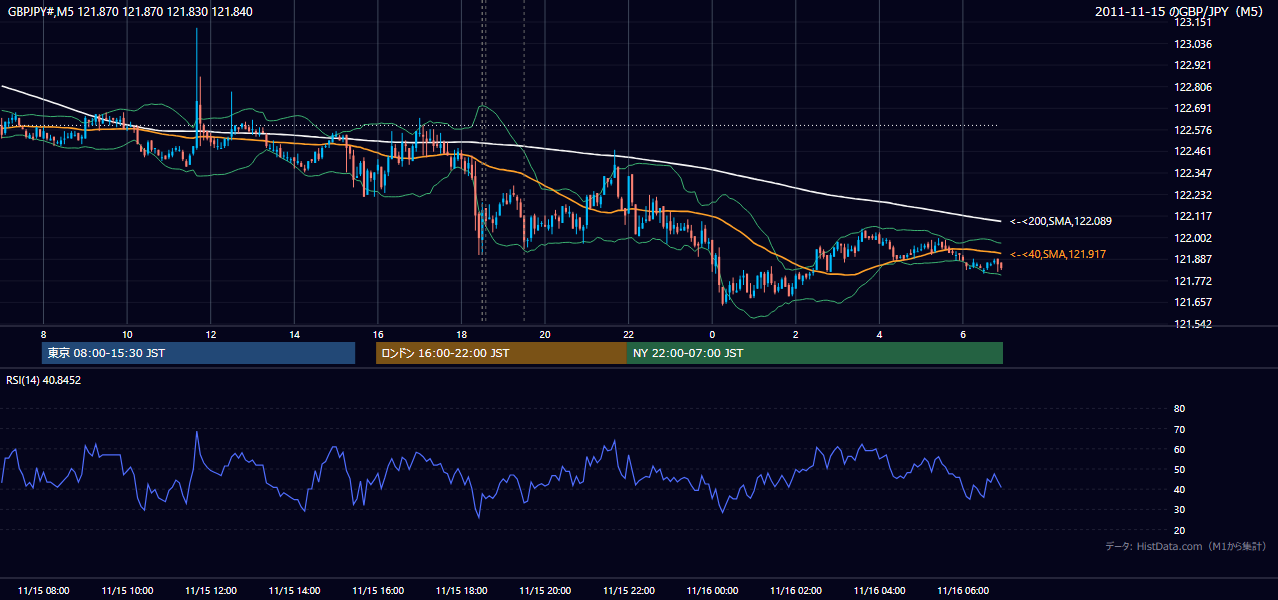Click the bottom time label 11/15 12:00

(x=211, y=591)
